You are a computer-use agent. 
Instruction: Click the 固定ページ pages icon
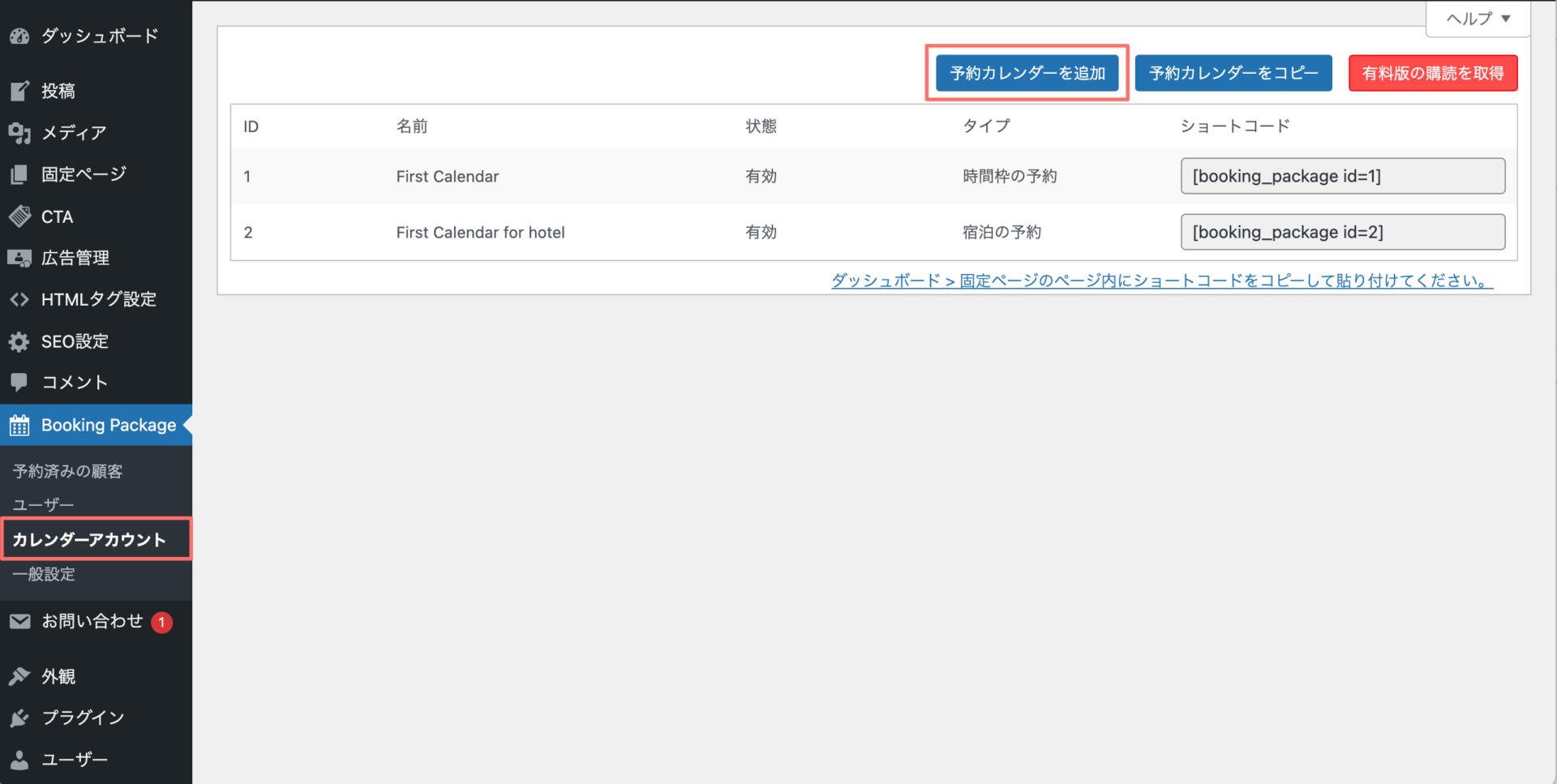19,174
